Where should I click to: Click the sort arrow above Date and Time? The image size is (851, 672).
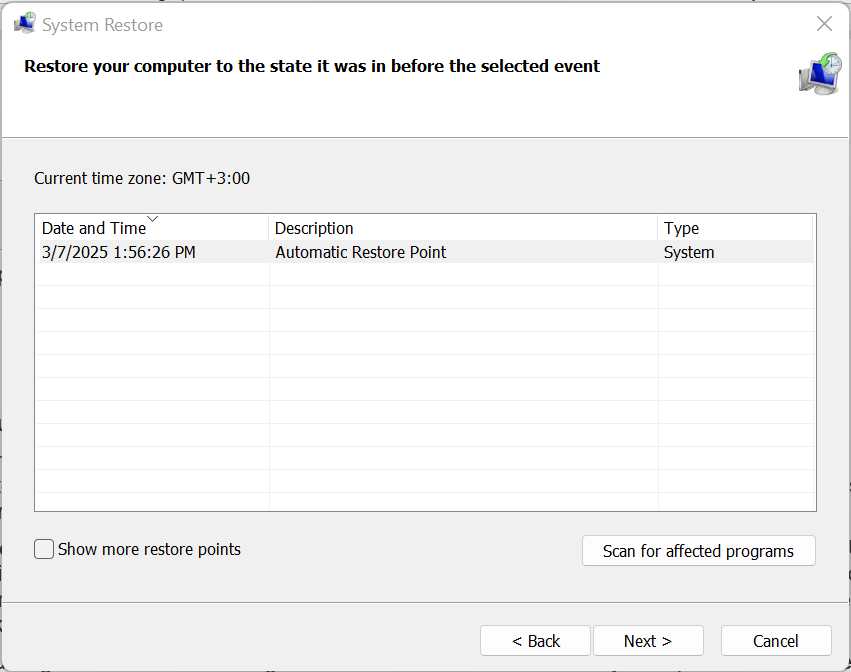point(153,218)
